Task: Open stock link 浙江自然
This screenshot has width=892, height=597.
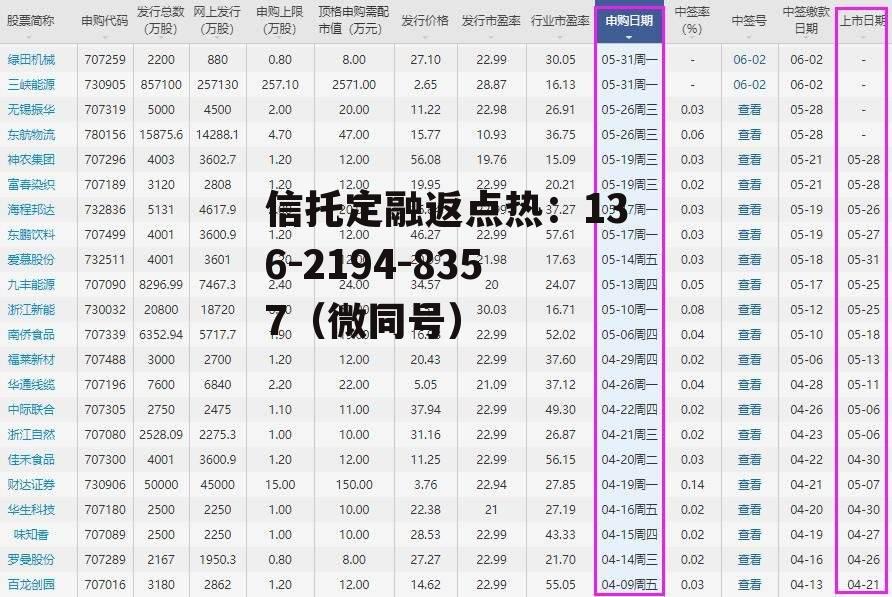Action: [31, 434]
